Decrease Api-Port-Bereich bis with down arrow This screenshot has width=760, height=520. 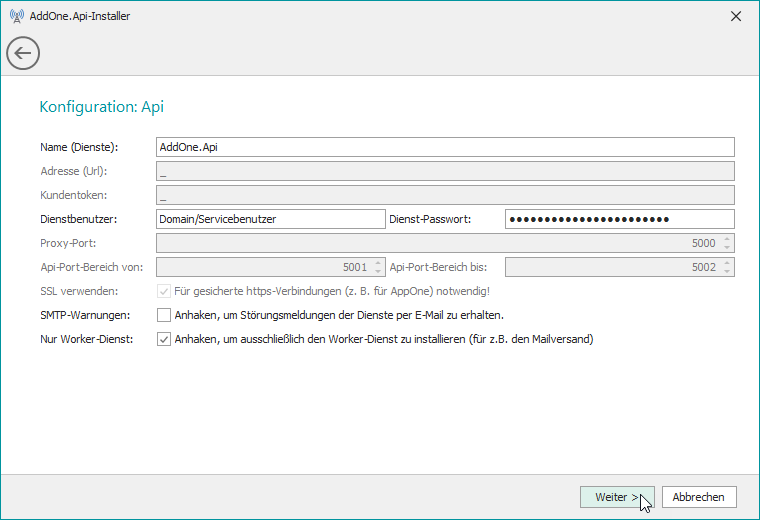click(x=727, y=271)
